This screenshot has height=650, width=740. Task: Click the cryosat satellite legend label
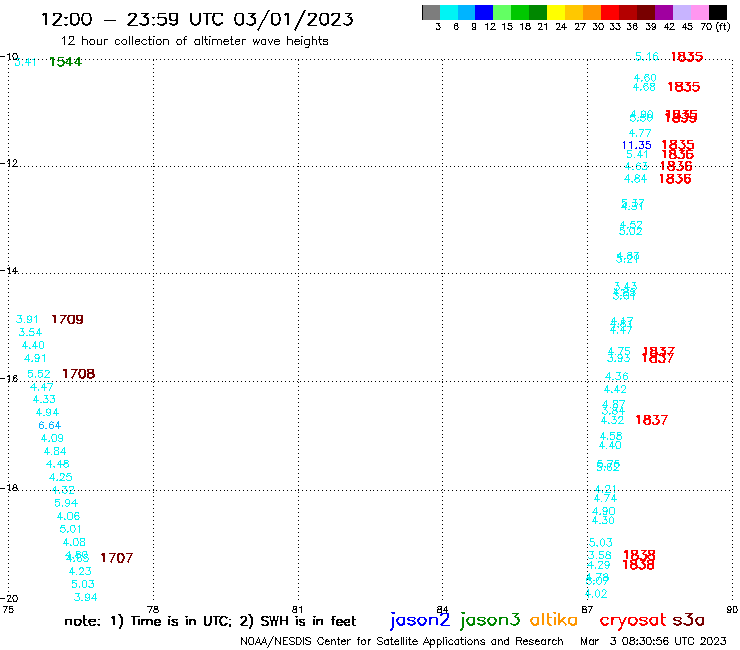(x=633, y=620)
